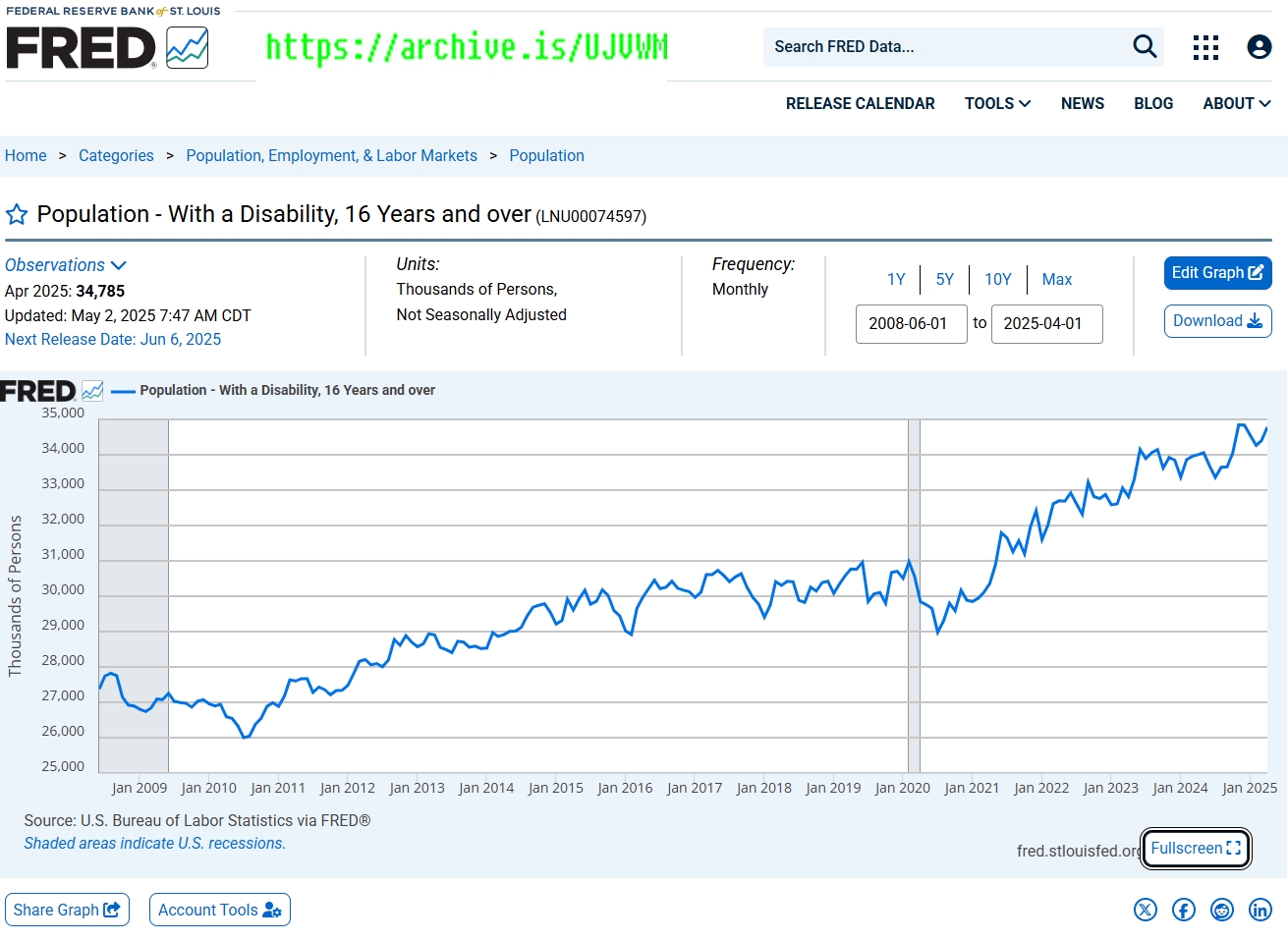1288x941 pixels.
Task: Open the chart in Fullscreen
Action: [x=1196, y=849]
